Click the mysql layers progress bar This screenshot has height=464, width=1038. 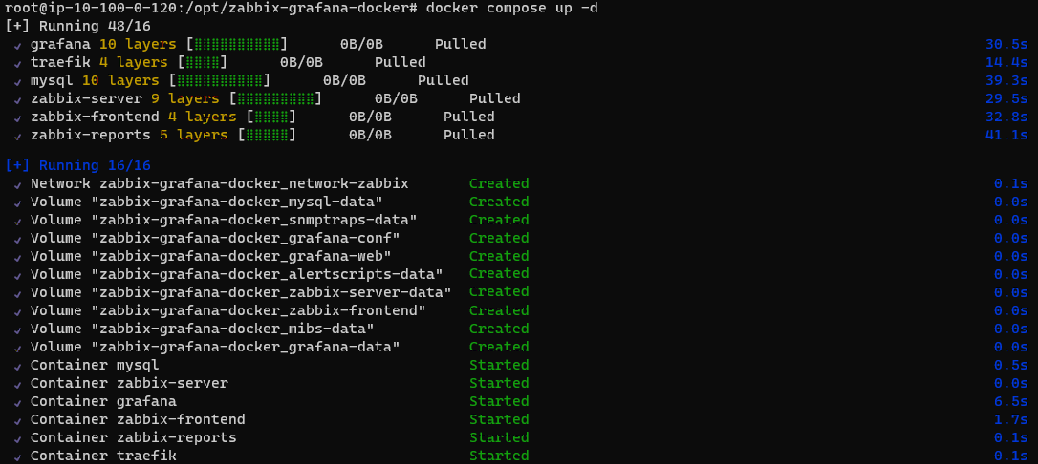point(220,81)
